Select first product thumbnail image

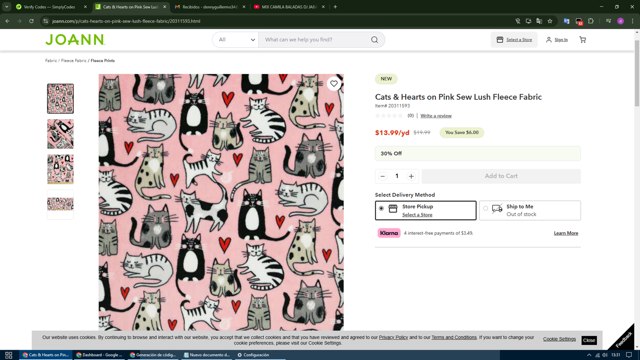pyautogui.click(x=60, y=98)
